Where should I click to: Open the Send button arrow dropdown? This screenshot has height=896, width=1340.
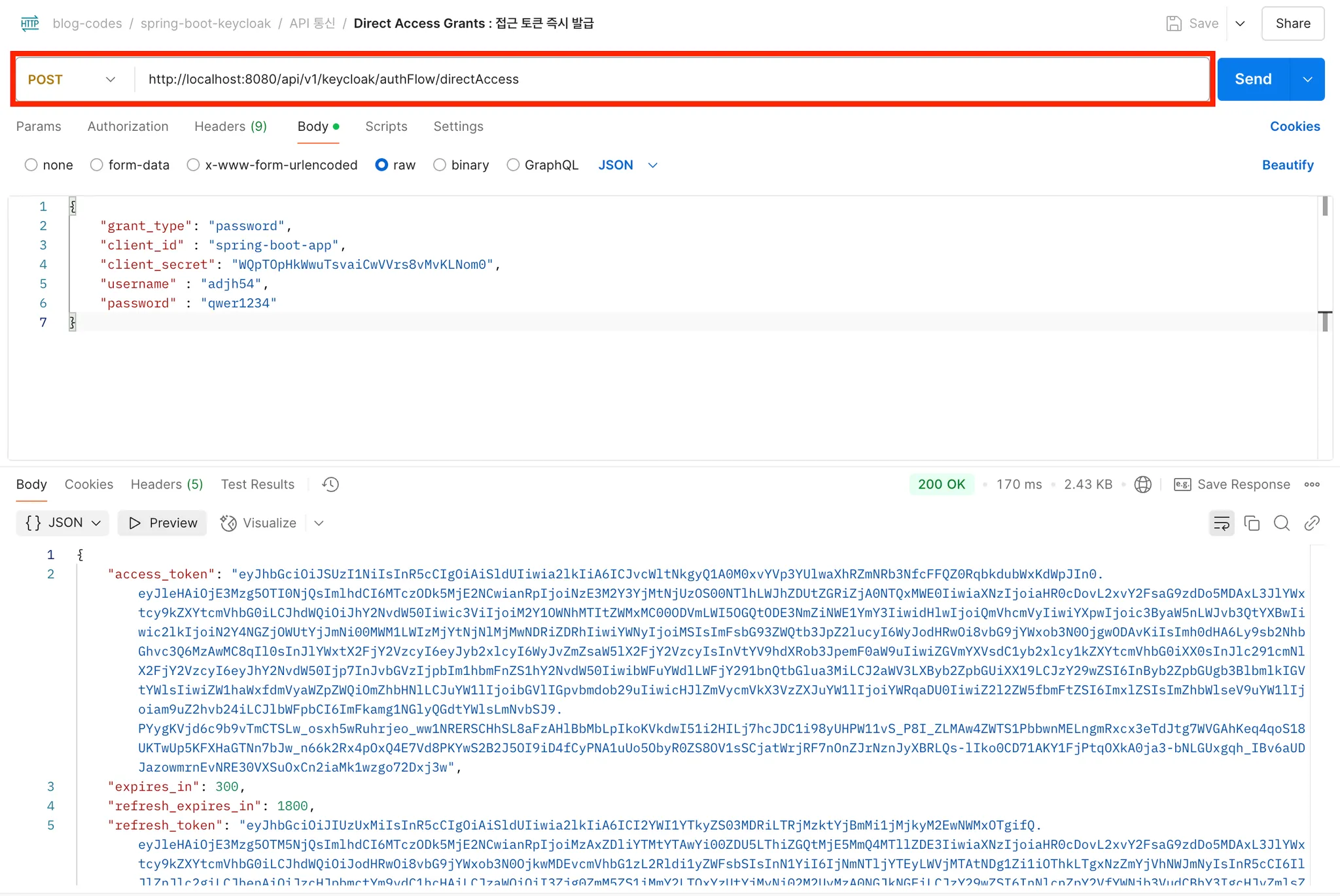point(1307,79)
